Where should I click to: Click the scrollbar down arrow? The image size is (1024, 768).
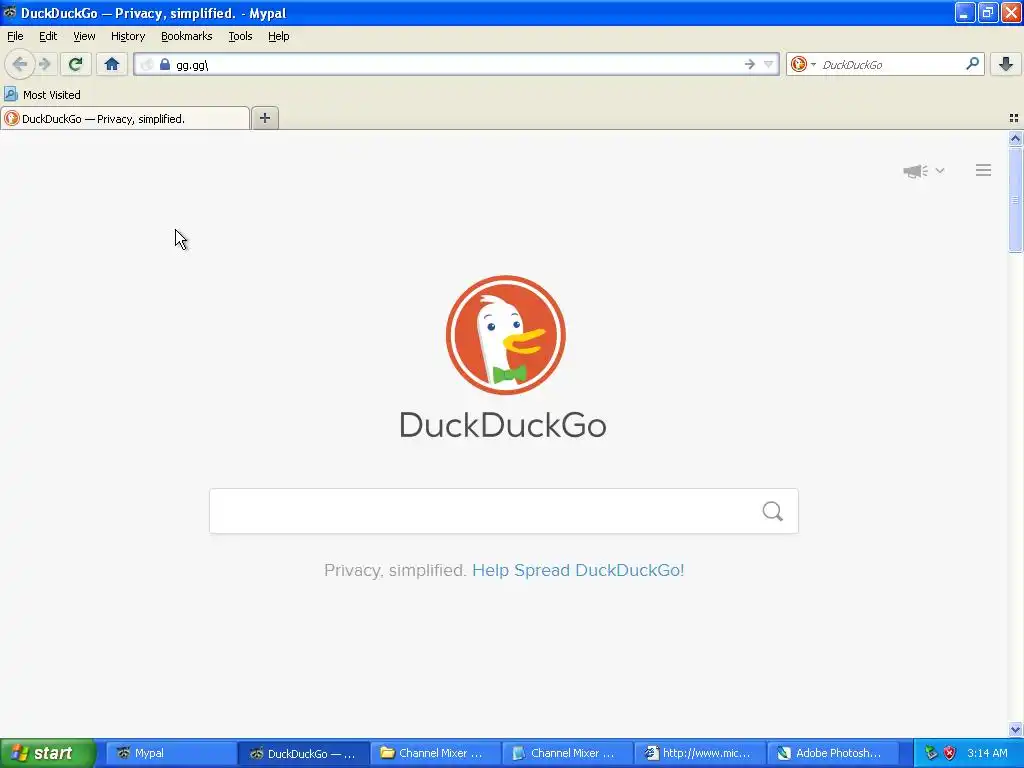point(1015,729)
